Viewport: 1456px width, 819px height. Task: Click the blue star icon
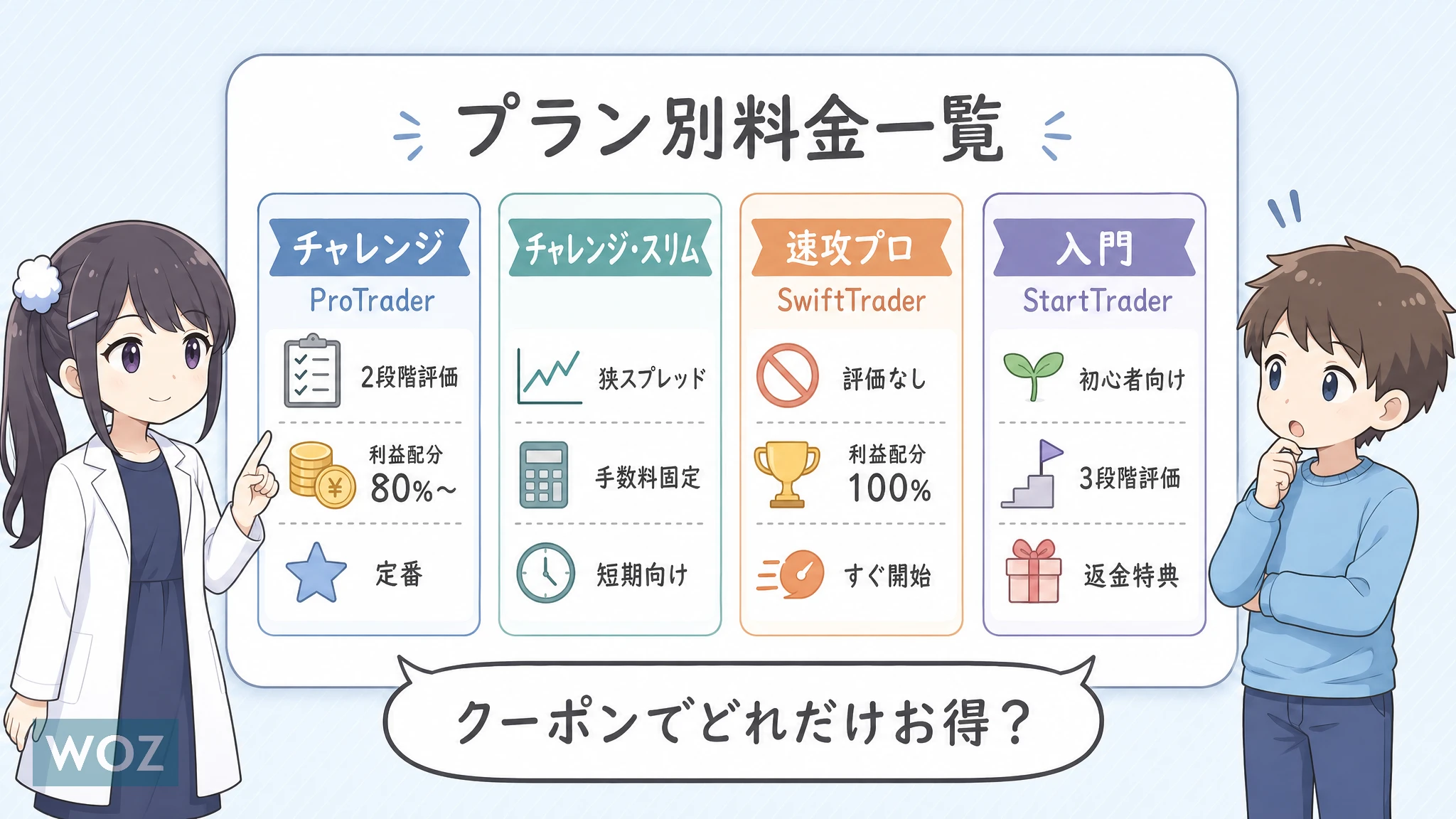click(x=316, y=573)
